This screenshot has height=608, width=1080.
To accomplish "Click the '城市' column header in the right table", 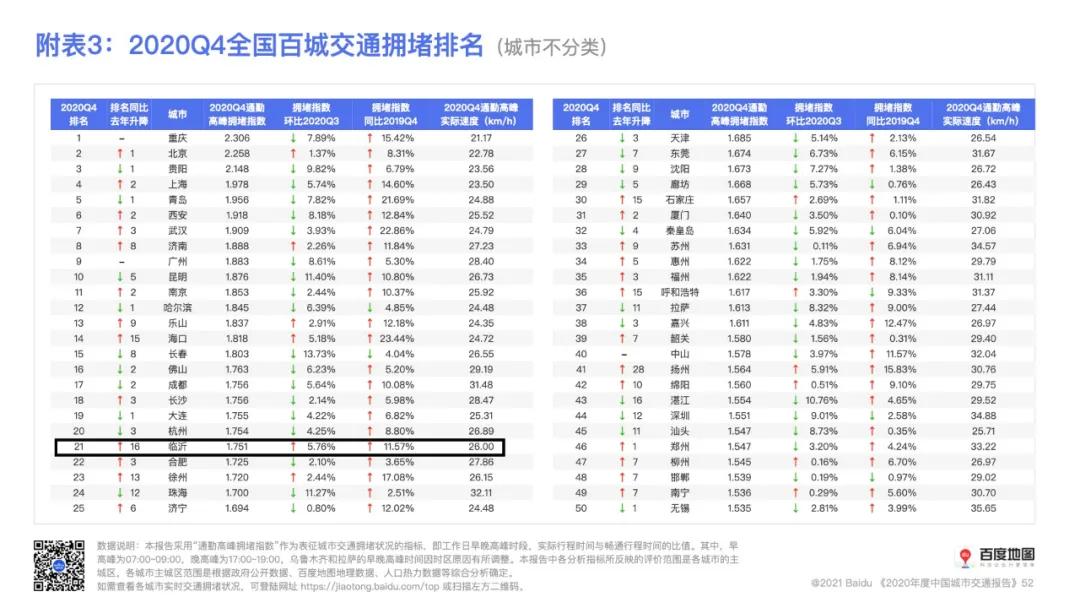I will pos(680,114).
